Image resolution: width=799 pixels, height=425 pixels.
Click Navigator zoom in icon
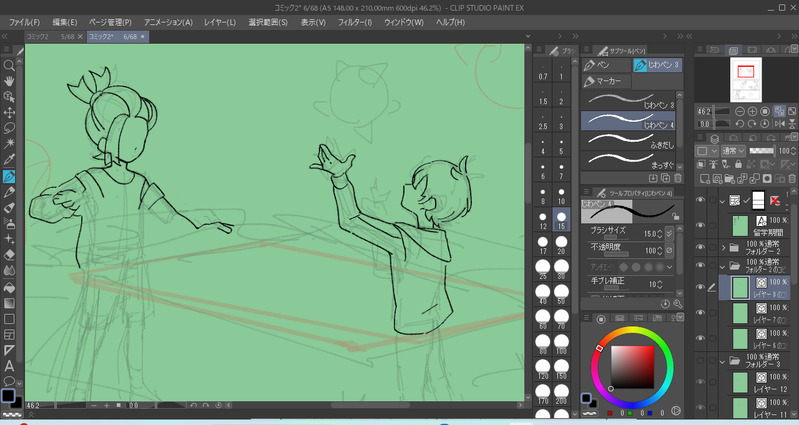tap(752, 111)
